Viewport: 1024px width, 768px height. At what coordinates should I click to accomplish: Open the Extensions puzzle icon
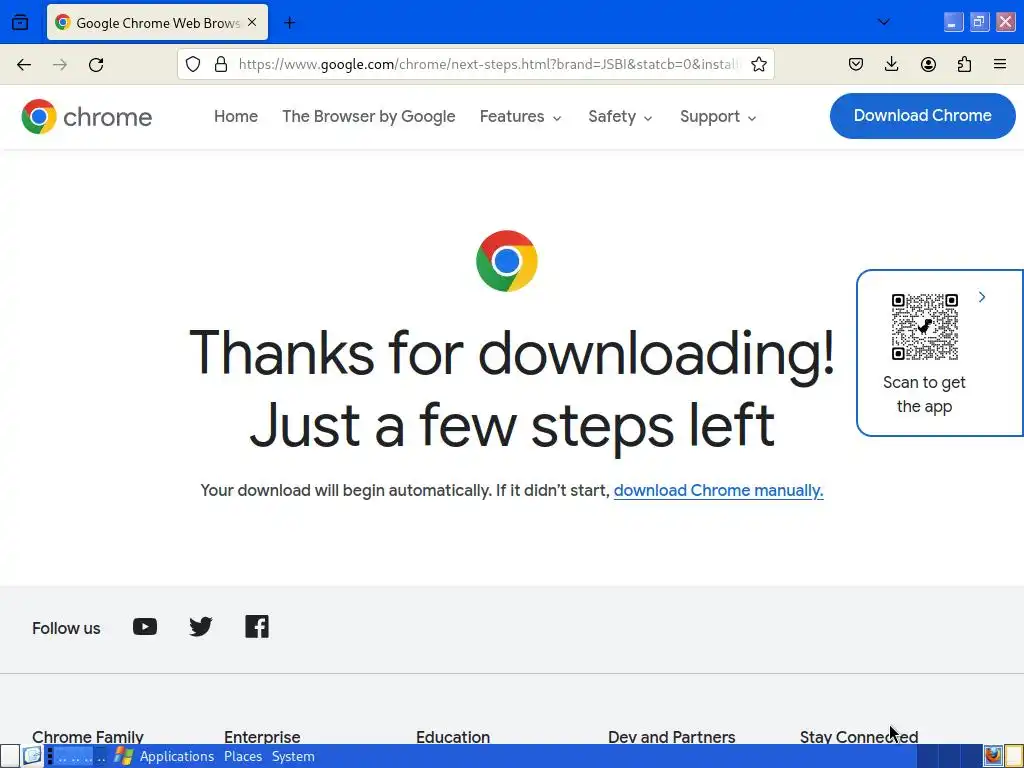[x=964, y=64]
